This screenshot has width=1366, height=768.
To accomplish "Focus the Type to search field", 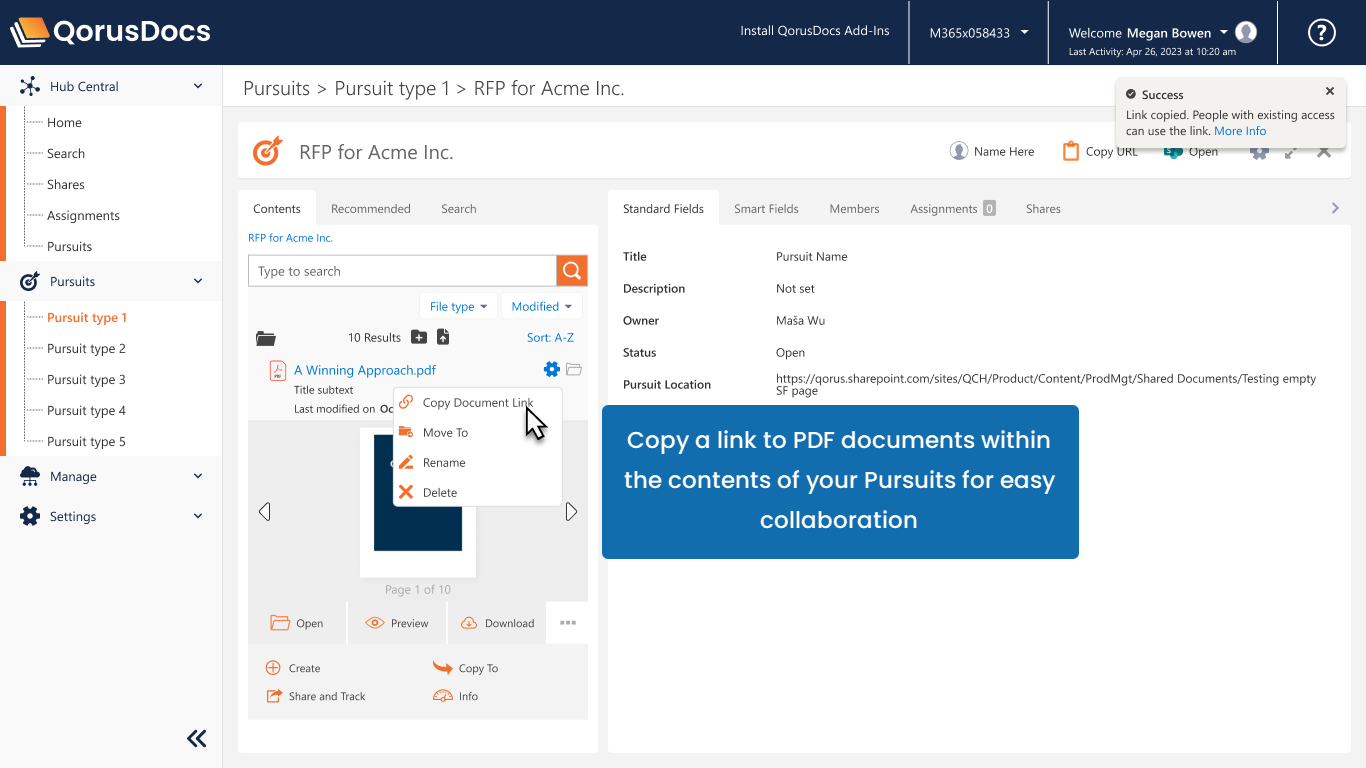I will (x=402, y=270).
